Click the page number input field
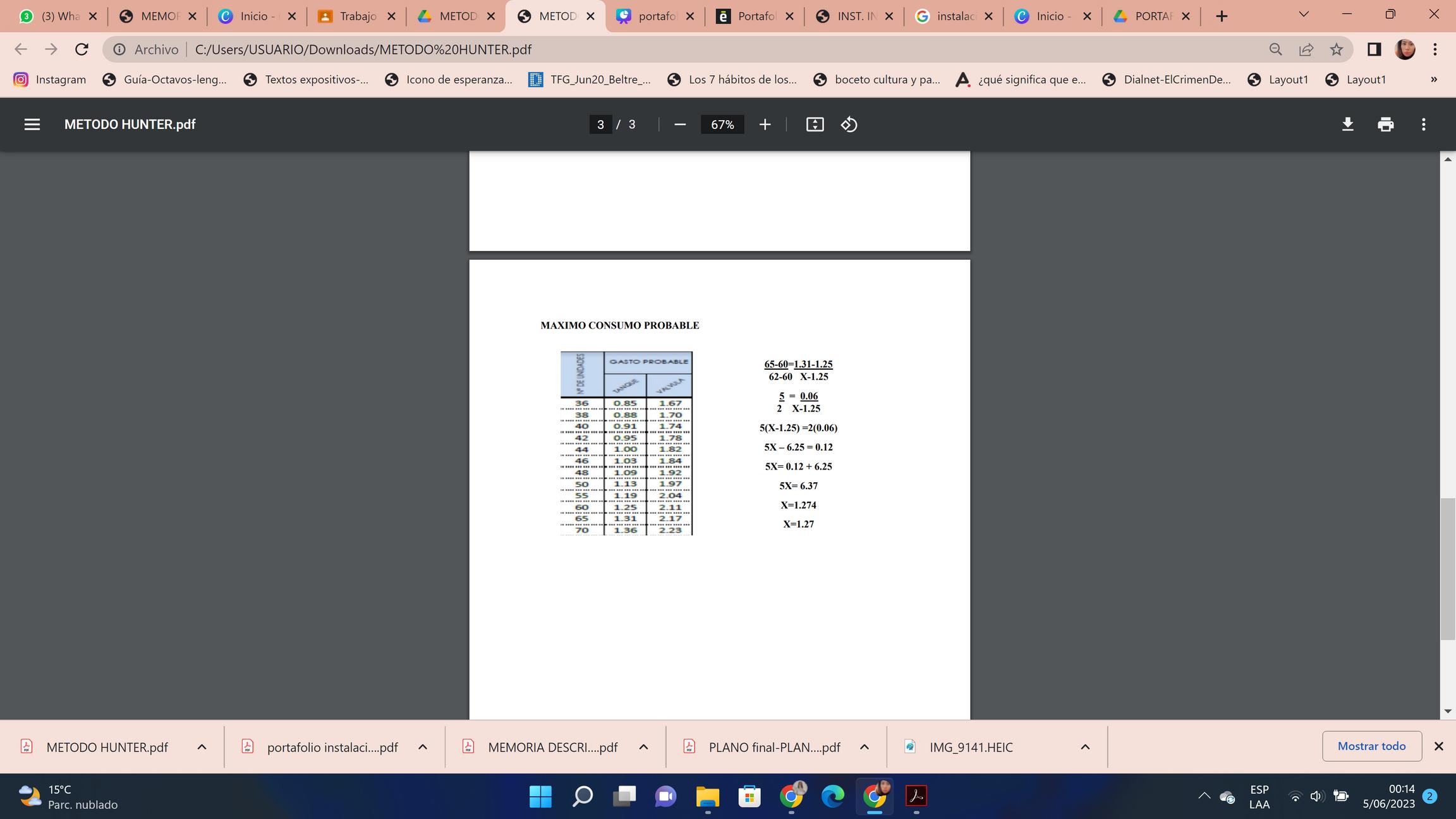The image size is (1456, 819). click(600, 124)
